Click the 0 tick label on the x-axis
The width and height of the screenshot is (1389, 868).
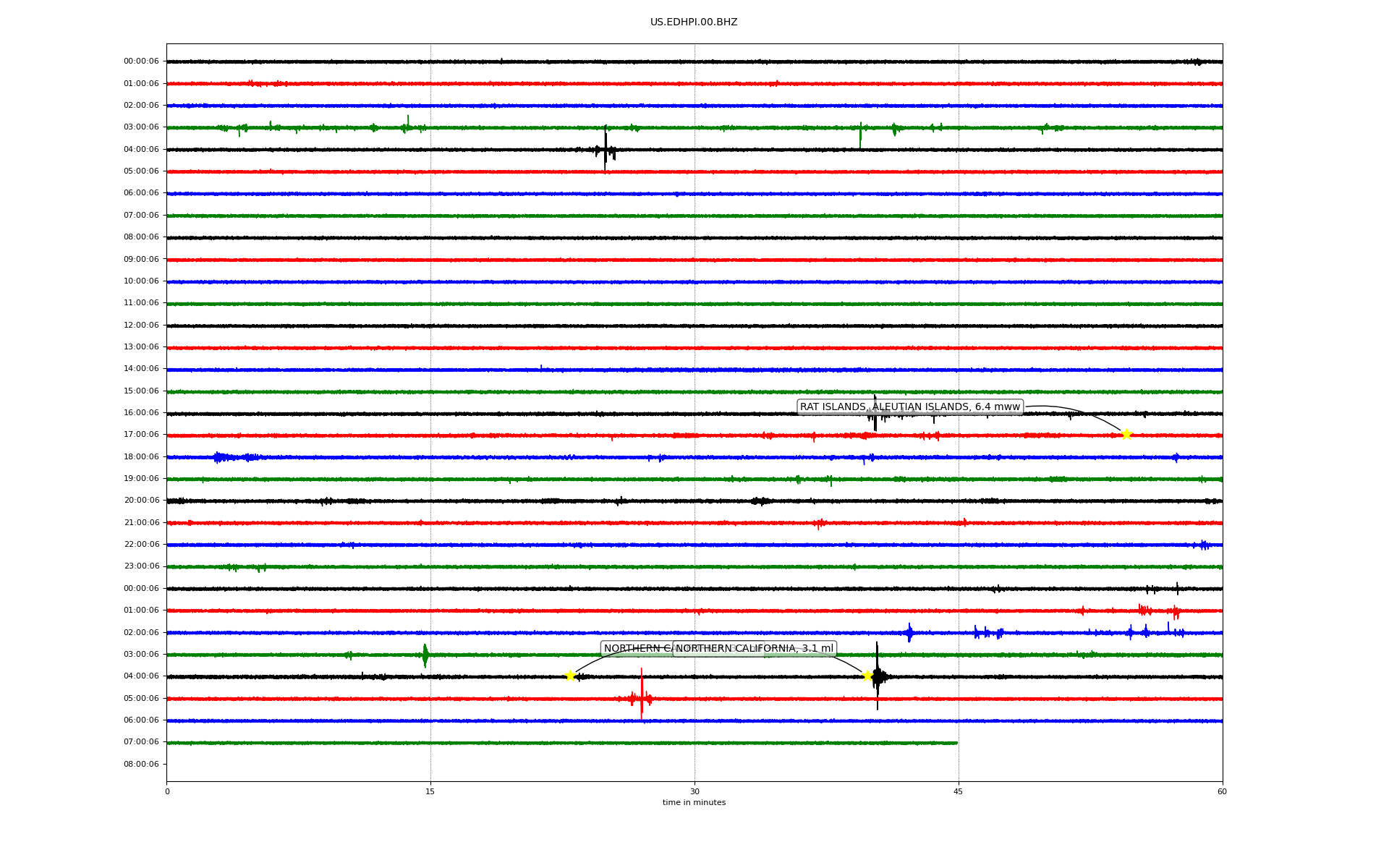[167, 791]
